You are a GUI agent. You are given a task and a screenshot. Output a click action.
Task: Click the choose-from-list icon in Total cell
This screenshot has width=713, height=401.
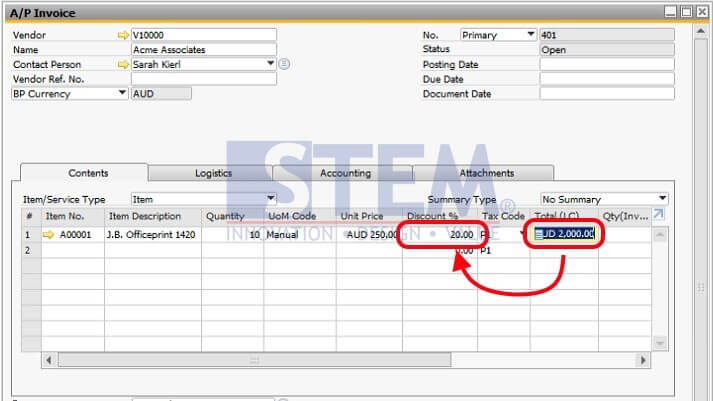(539, 234)
